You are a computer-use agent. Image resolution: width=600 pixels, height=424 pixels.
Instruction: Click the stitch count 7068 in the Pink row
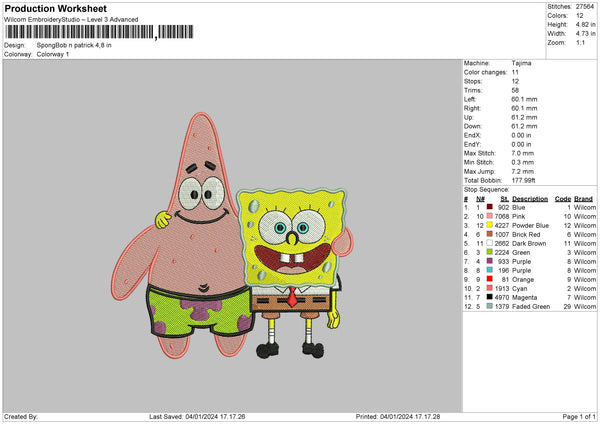[502, 216]
